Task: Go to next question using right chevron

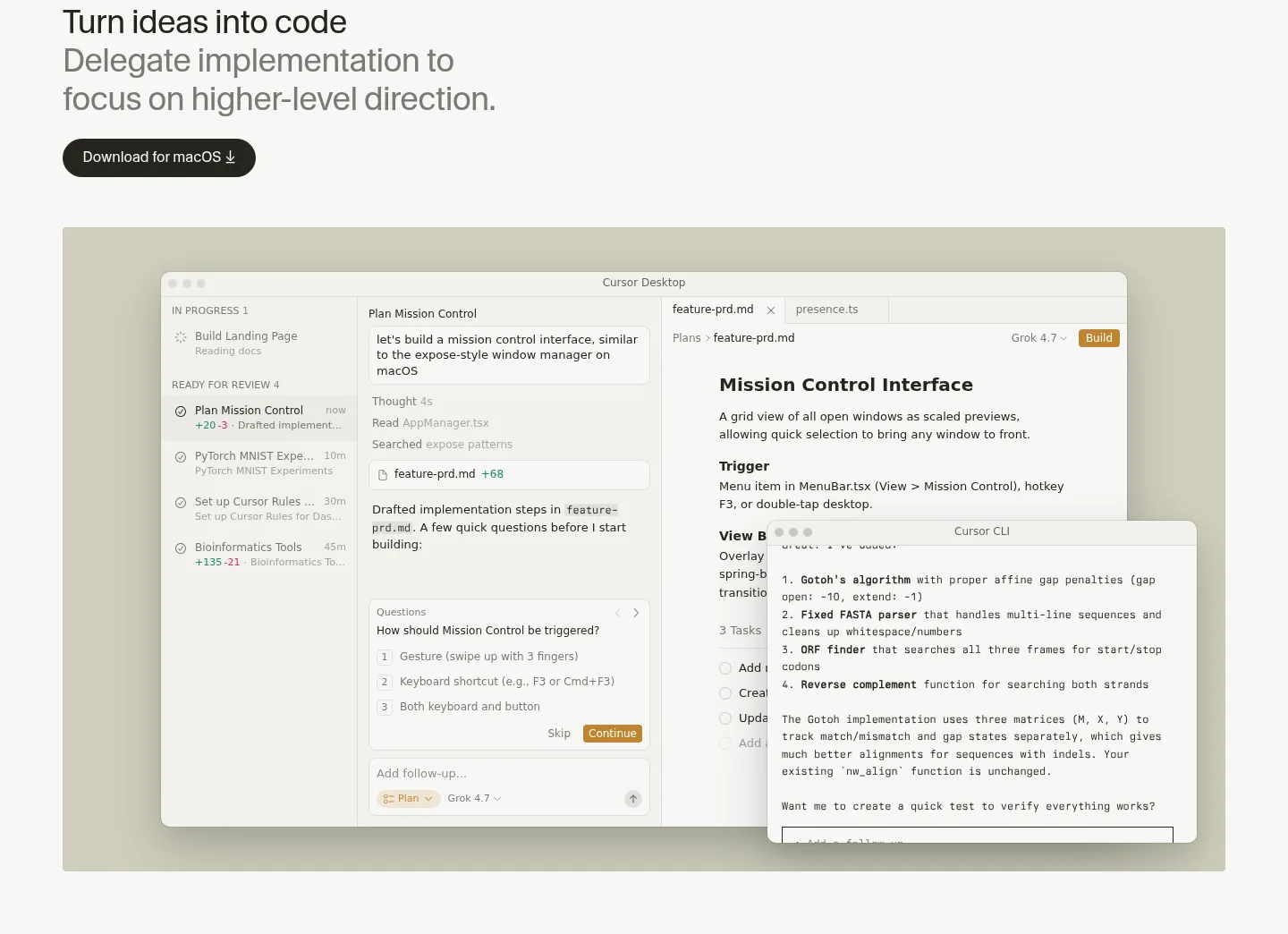Action: click(x=636, y=613)
